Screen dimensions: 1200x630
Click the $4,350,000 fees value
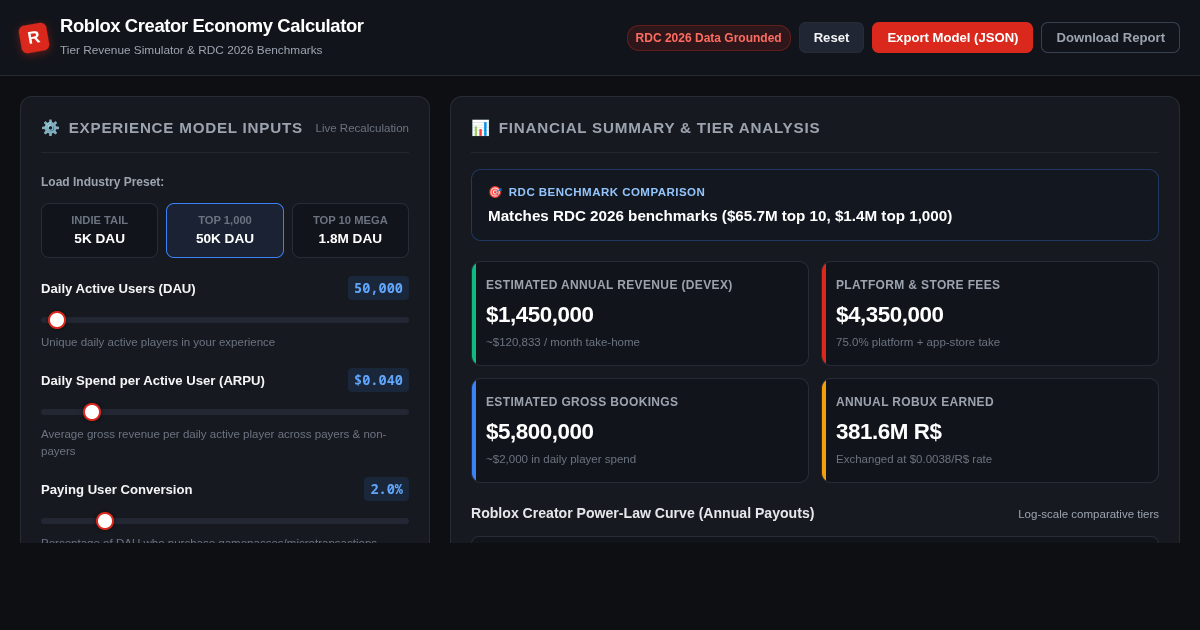(x=890, y=315)
